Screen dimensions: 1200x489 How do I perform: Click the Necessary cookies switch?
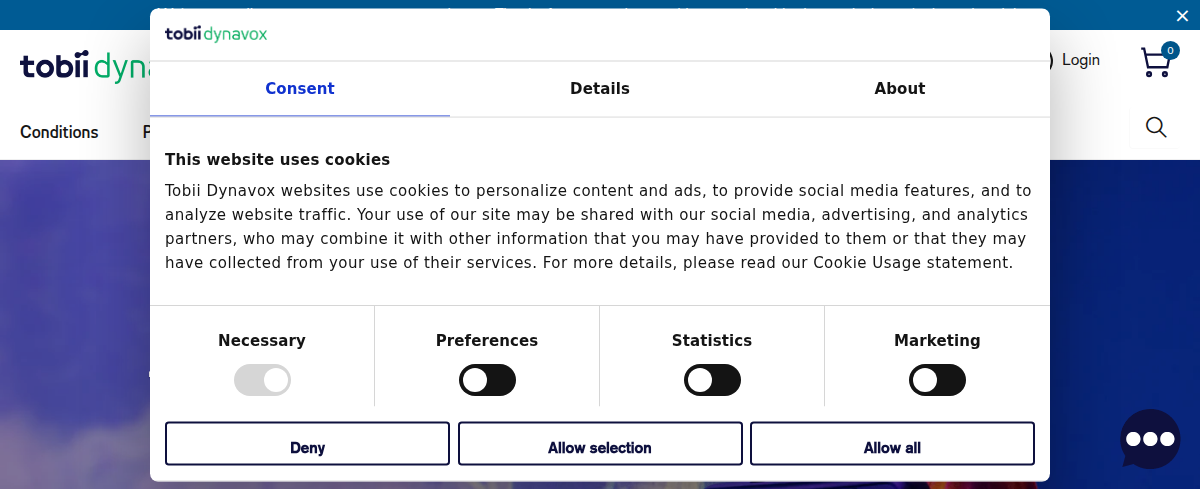pos(262,380)
